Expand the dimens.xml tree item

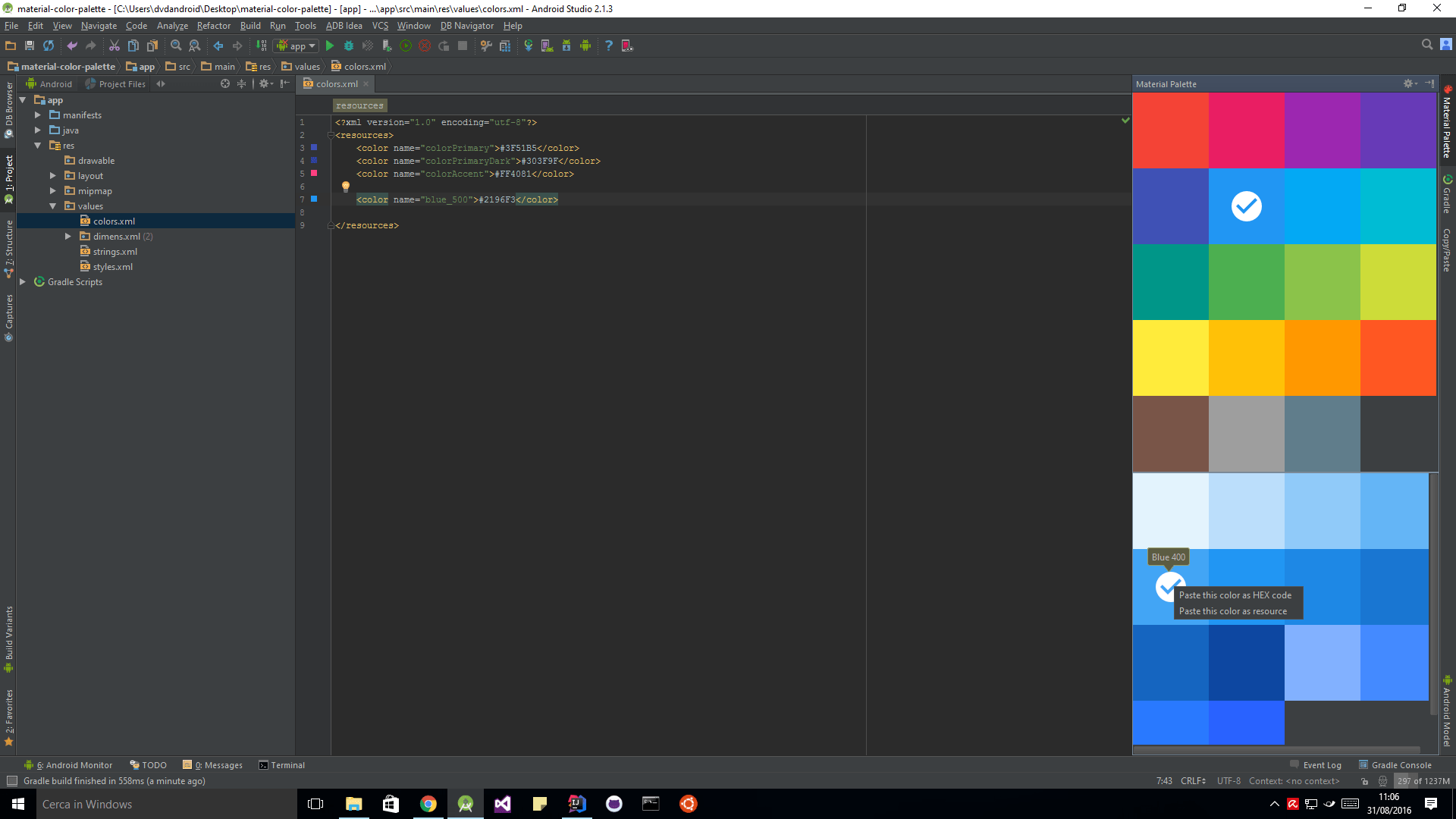pos(67,236)
